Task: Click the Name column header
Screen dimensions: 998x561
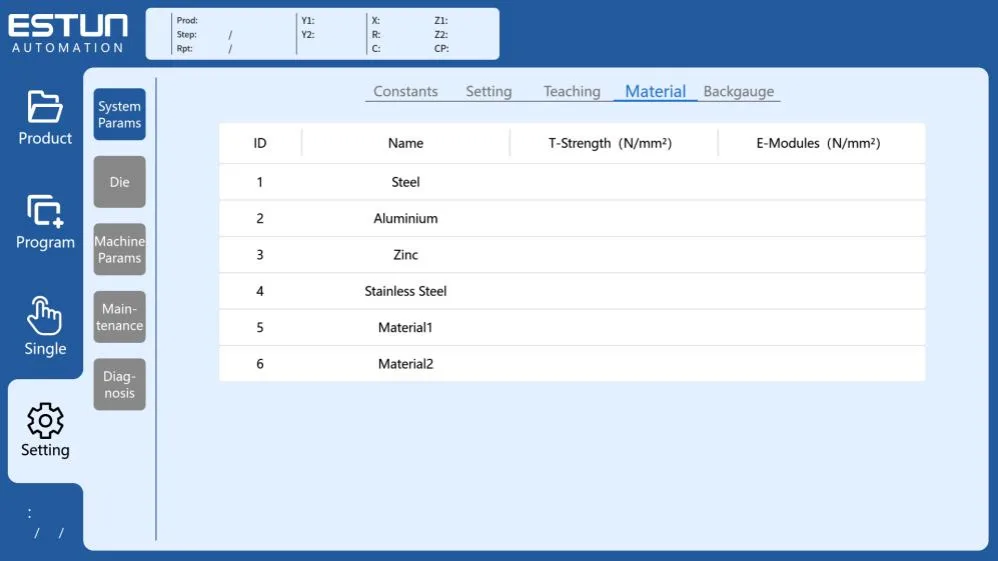Action: pyautogui.click(x=405, y=143)
